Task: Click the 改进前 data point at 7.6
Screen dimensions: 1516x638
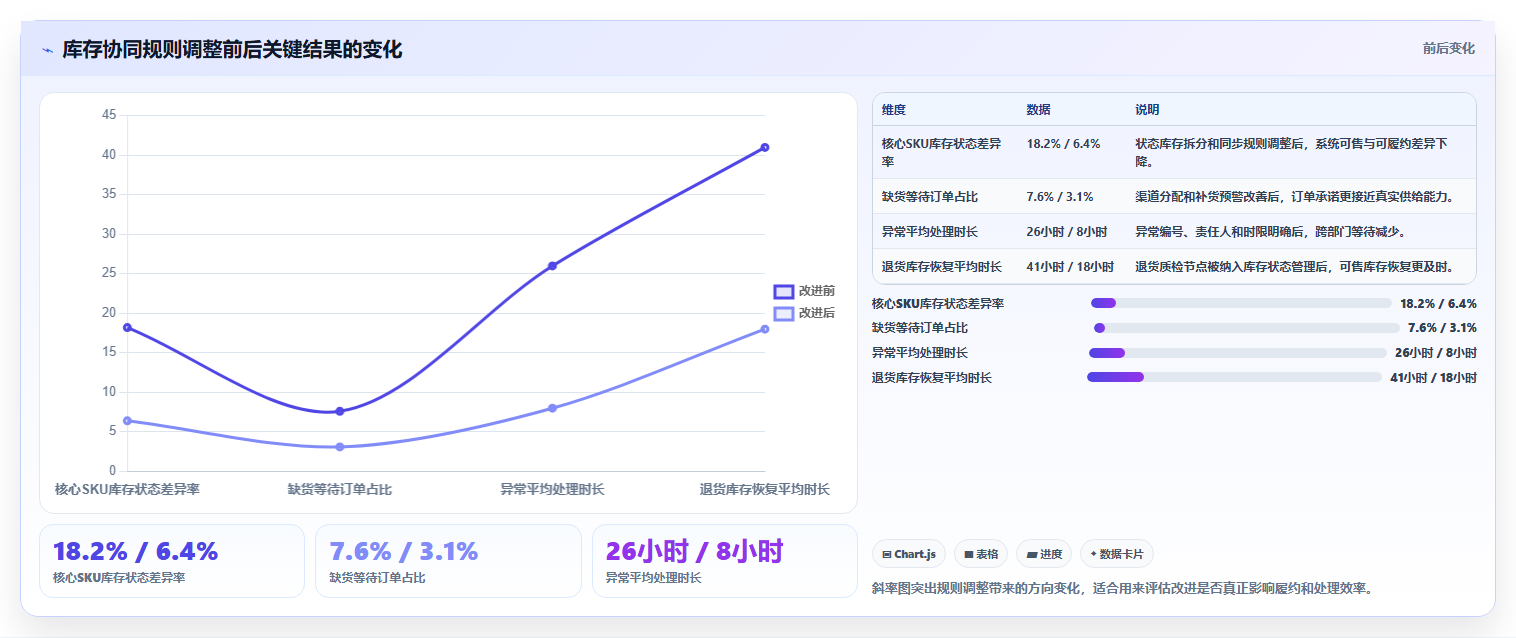Action: coord(340,411)
